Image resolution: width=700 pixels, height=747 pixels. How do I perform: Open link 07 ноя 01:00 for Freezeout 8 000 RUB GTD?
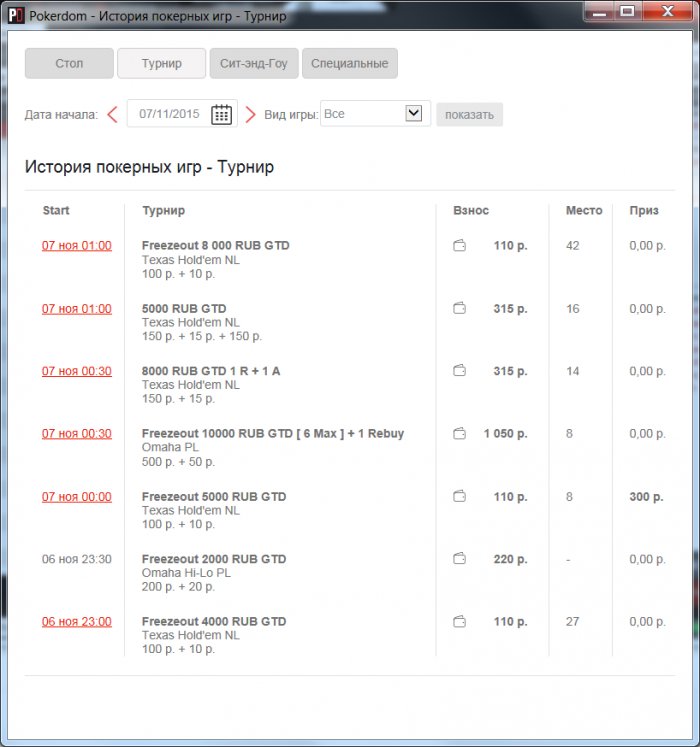pyautogui.click(x=77, y=245)
